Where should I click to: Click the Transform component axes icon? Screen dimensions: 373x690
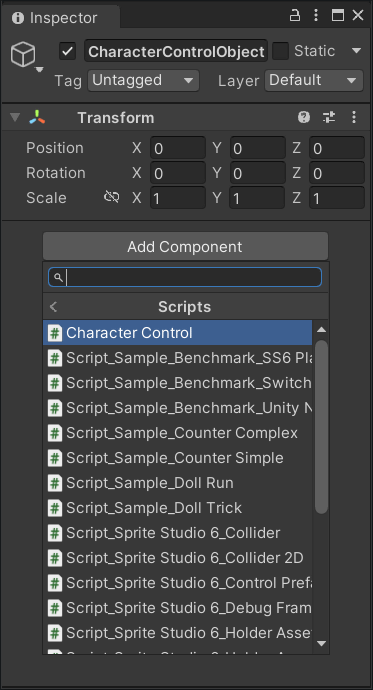[x=37, y=117]
